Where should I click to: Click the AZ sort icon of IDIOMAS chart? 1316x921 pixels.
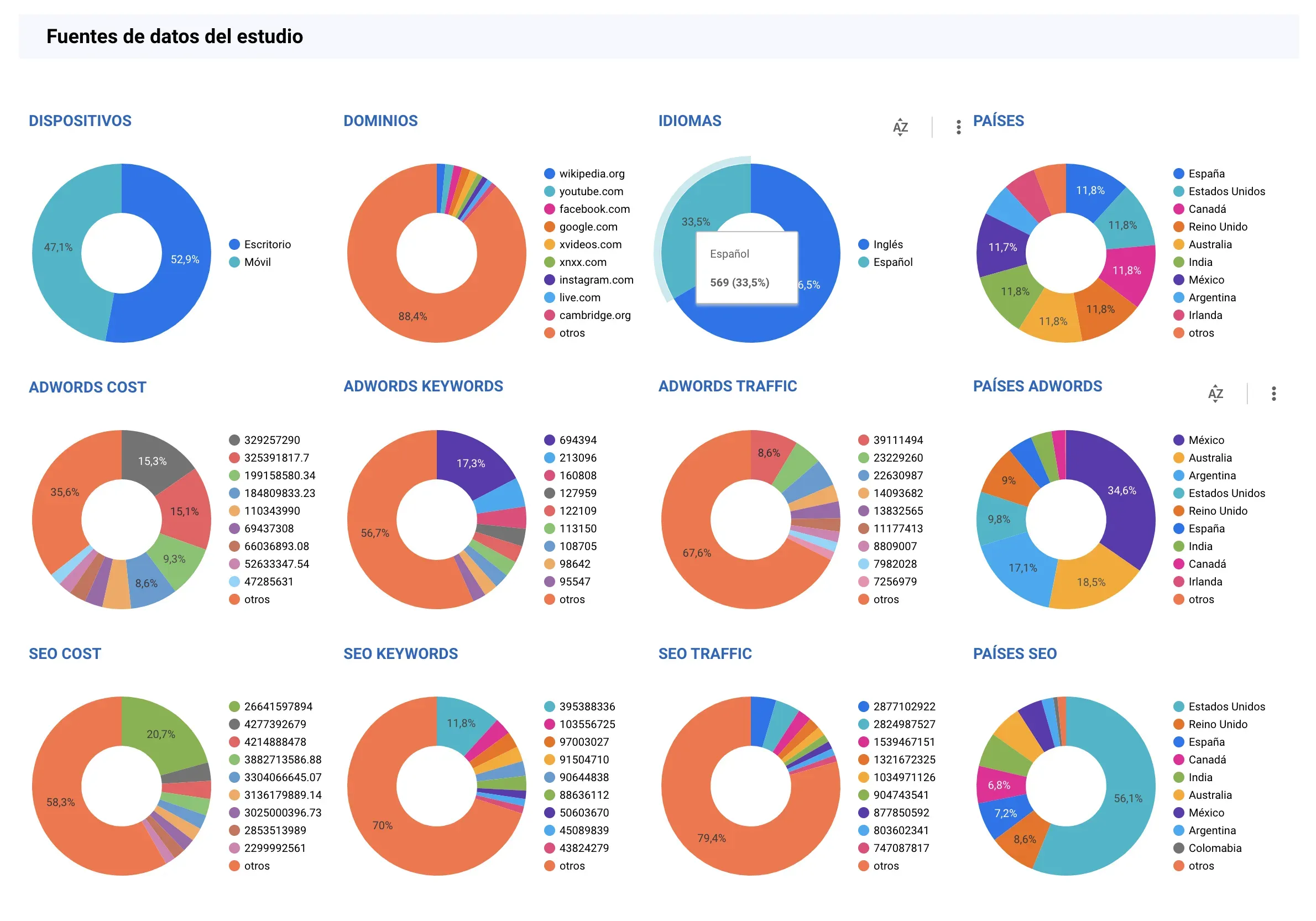point(900,127)
